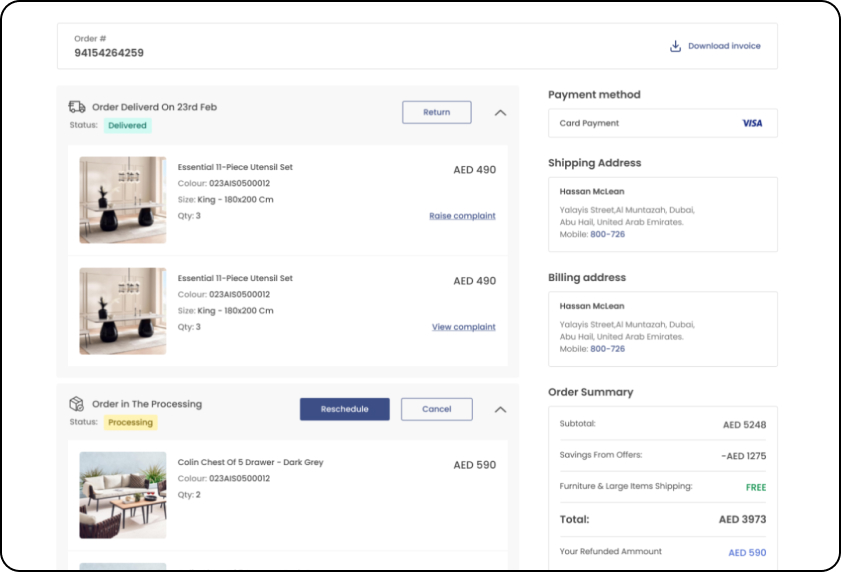Click the first Essential 11-Piece Utensil Set title
Screen dimensions: 841x572
[235, 167]
